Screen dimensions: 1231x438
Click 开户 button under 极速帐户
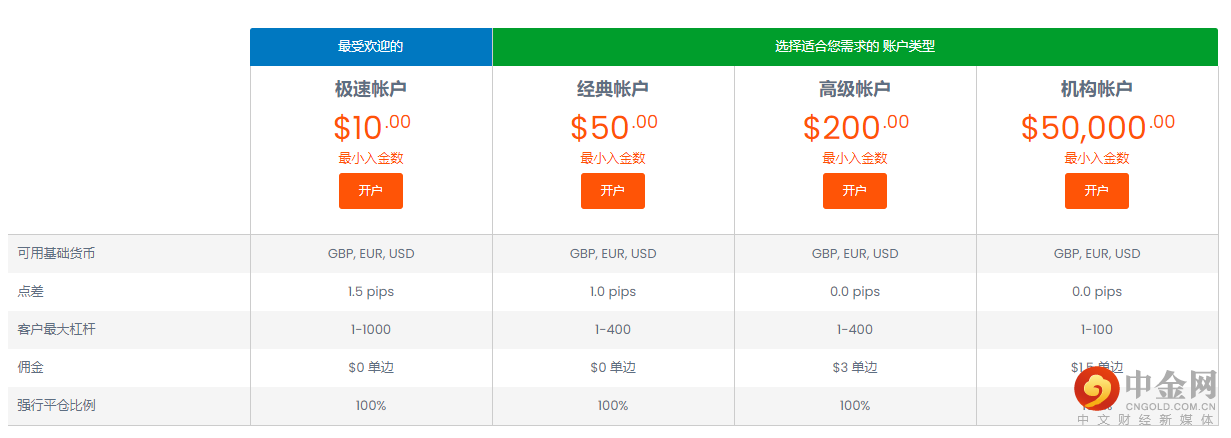coord(371,191)
